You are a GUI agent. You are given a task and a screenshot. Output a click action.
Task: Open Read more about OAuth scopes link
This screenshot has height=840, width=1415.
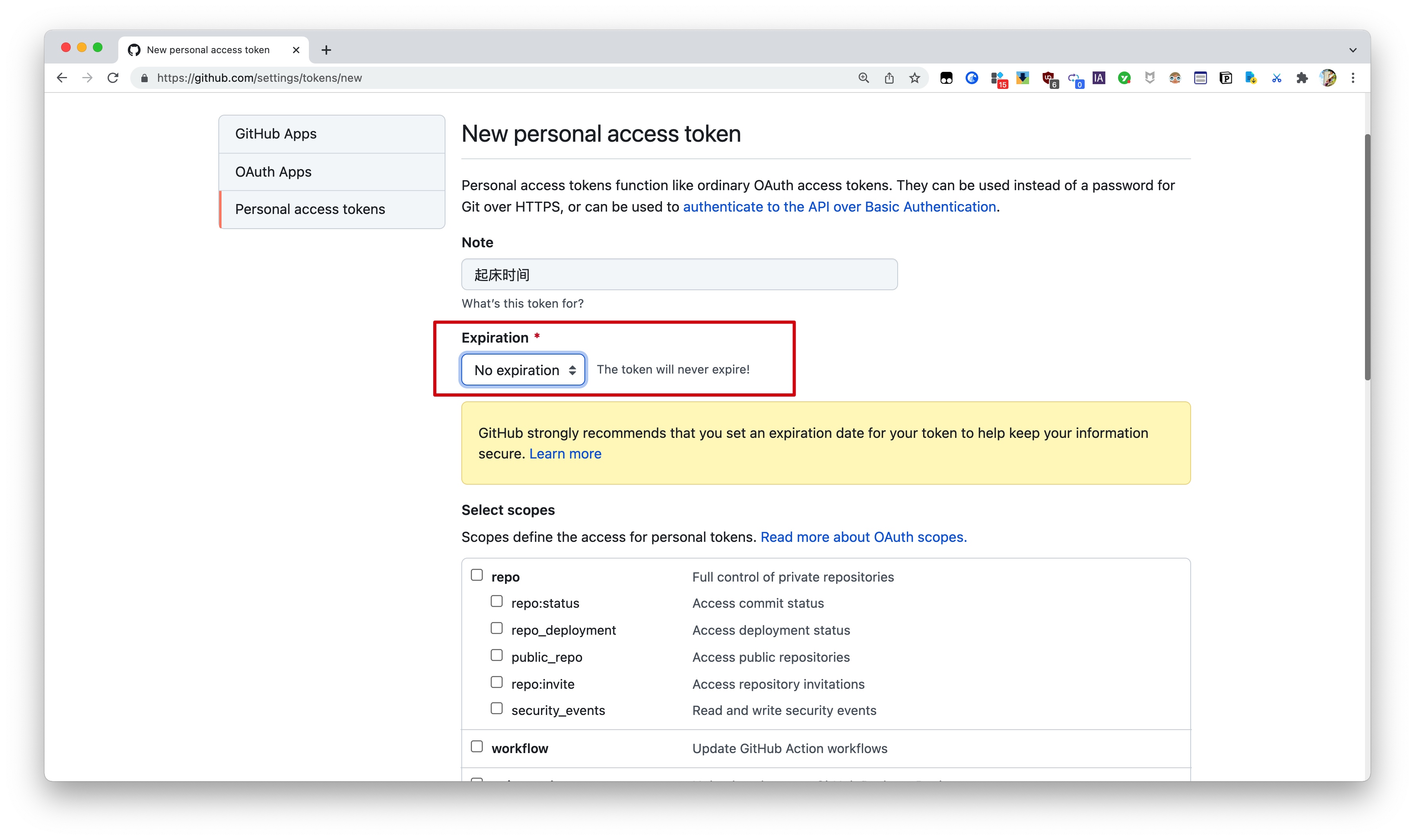863,537
